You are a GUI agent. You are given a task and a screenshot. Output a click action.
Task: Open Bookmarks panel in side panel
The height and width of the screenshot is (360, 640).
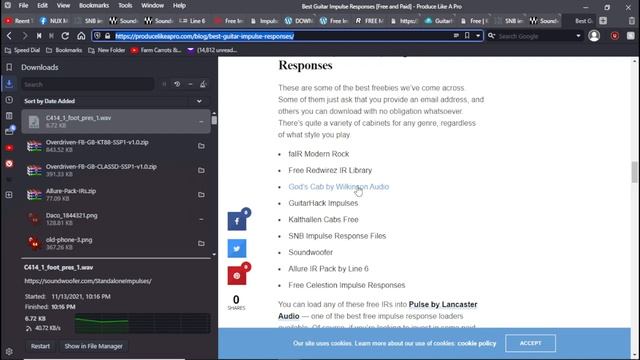coord(9,67)
